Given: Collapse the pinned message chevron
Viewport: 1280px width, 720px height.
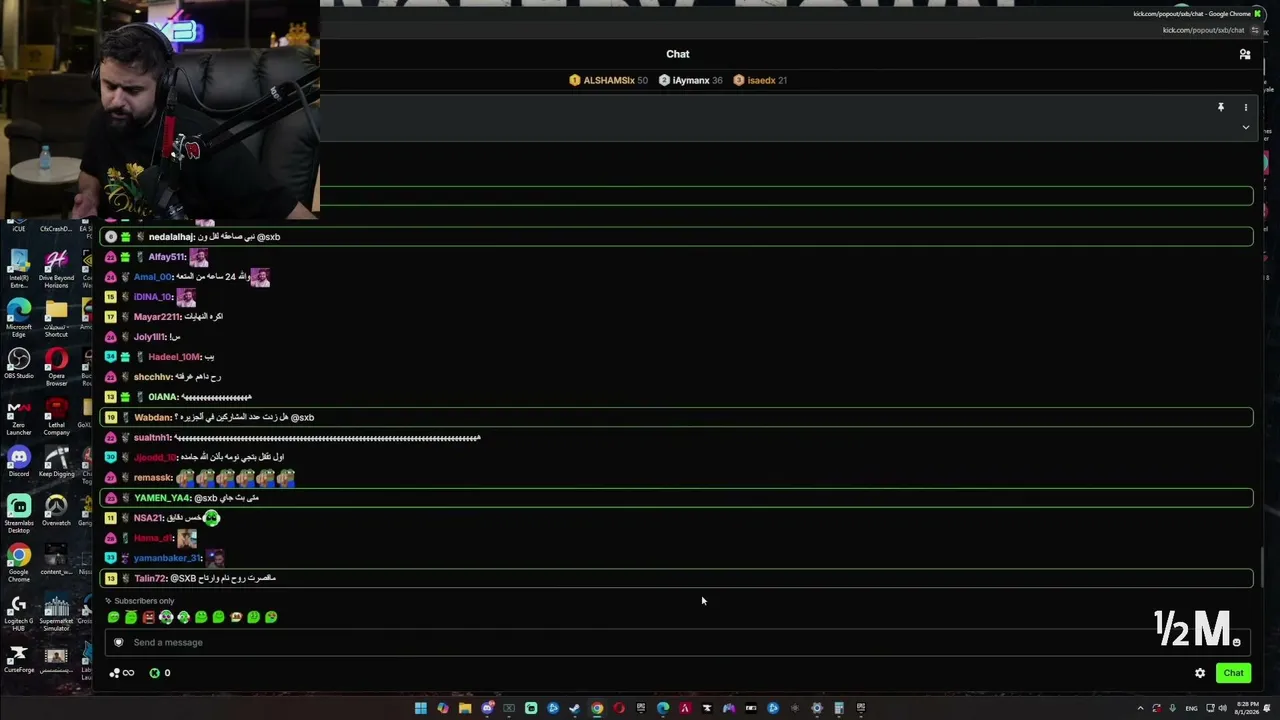Looking at the screenshot, I should pyautogui.click(x=1246, y=128).
